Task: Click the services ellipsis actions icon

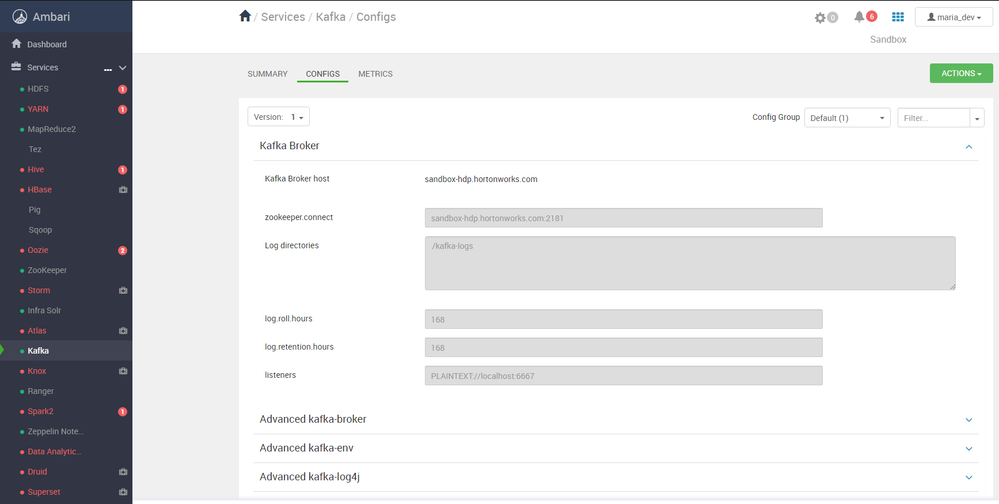Action: pyautogui.click(x=108, y=69)
